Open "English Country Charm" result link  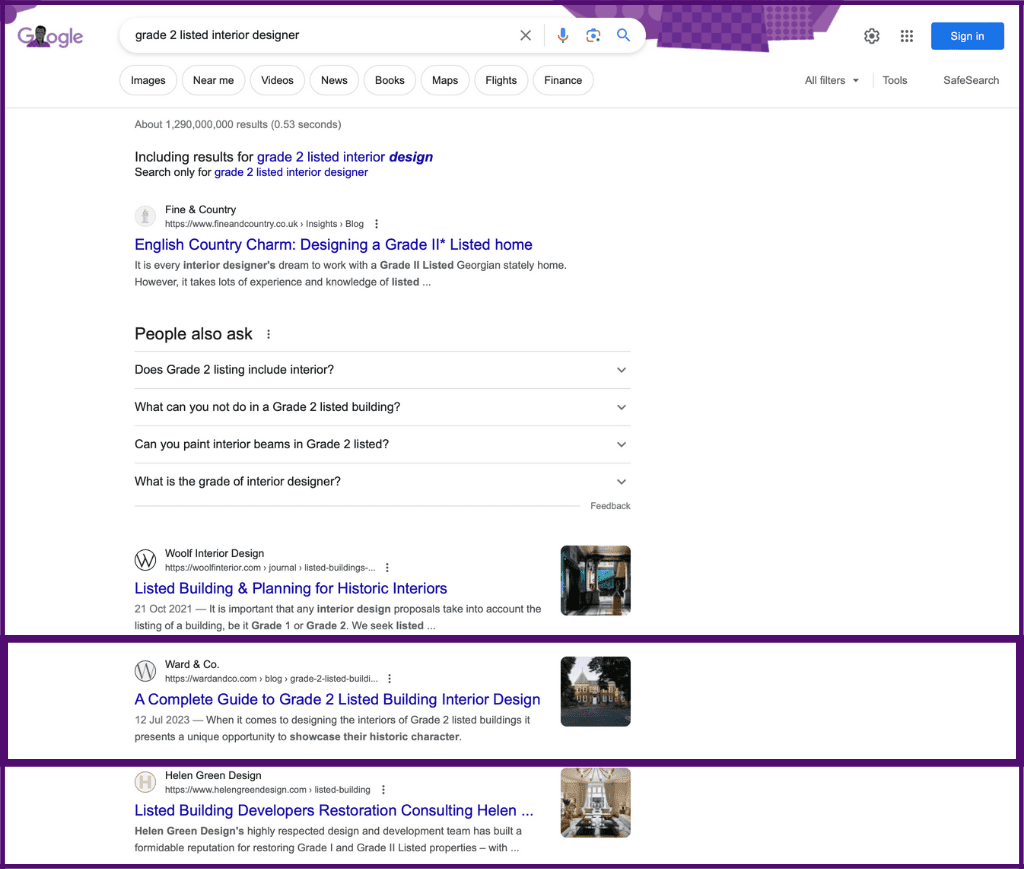pos(333,245)
